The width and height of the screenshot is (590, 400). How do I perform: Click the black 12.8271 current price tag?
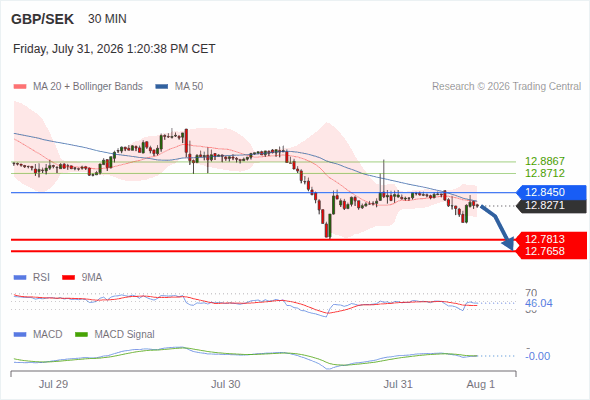point(551,205)
